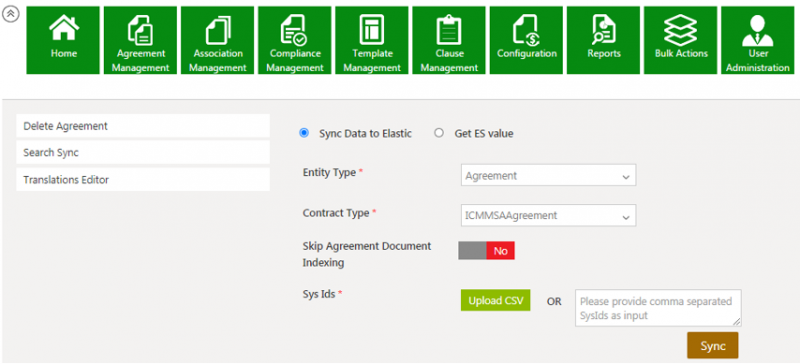Image resolution: width=800 pixels, height=364 pixels.
Task: Open the Compliance Management tile
Action: 294,40
